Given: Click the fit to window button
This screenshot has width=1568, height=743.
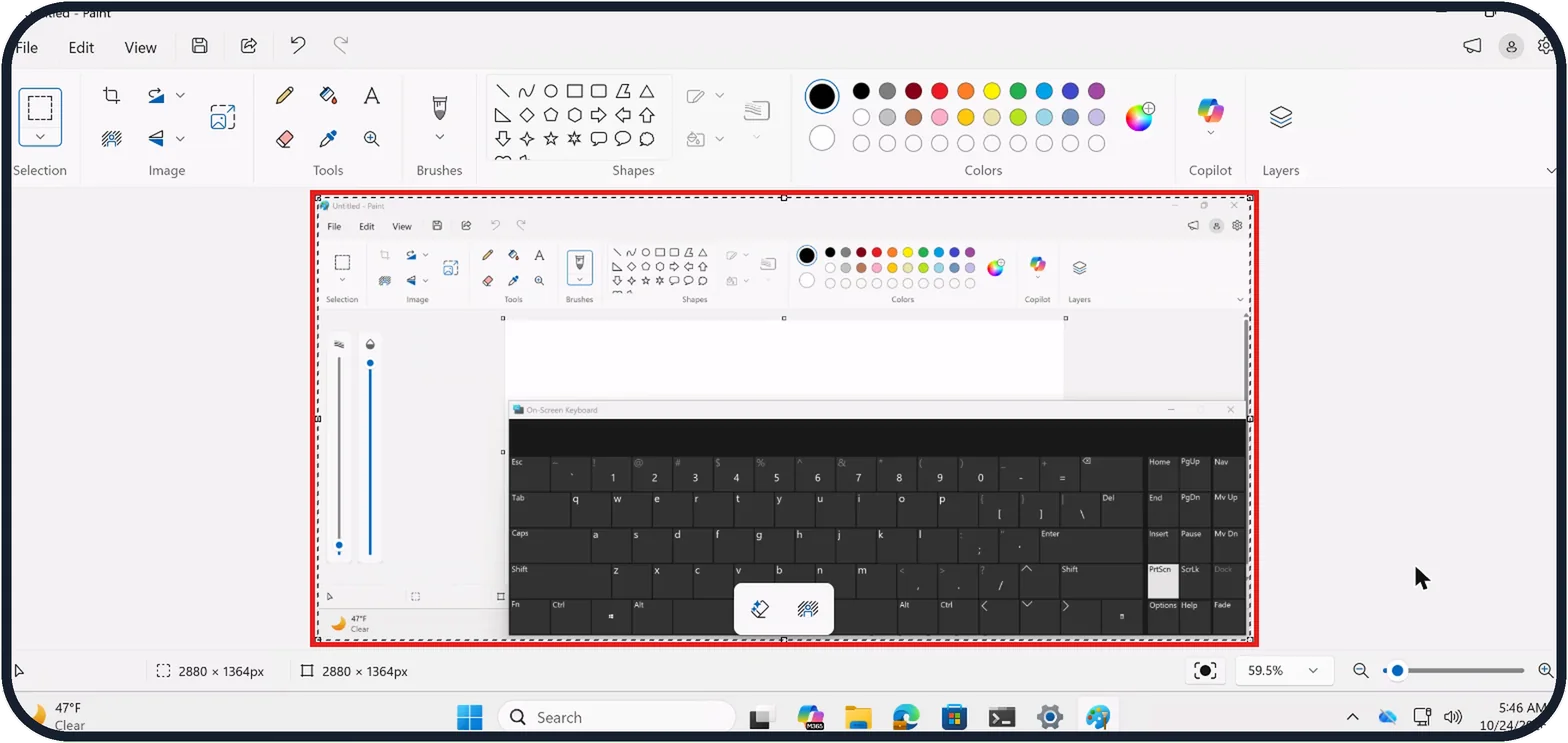Looking at the screenshot, I should pos(1206,671).
